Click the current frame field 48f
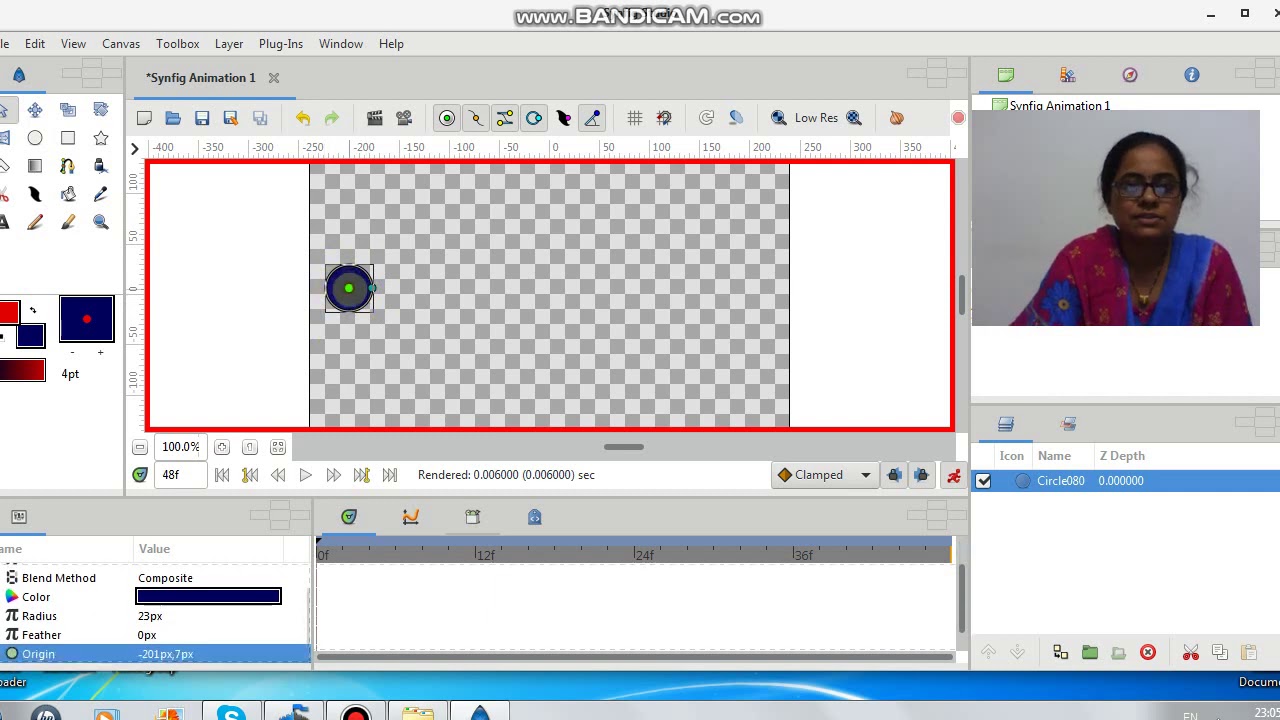Screen dimensions: 1280x720 [181, 475]
